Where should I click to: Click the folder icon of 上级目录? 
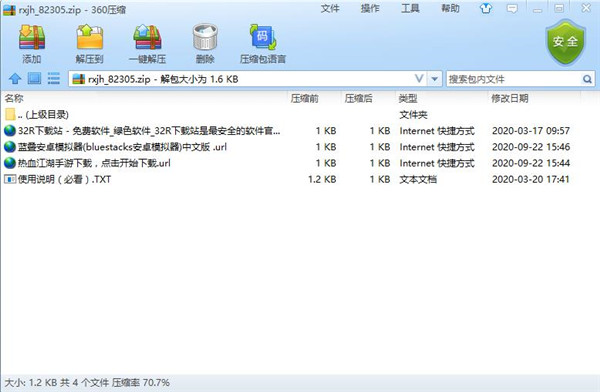[x=10, y=114]
